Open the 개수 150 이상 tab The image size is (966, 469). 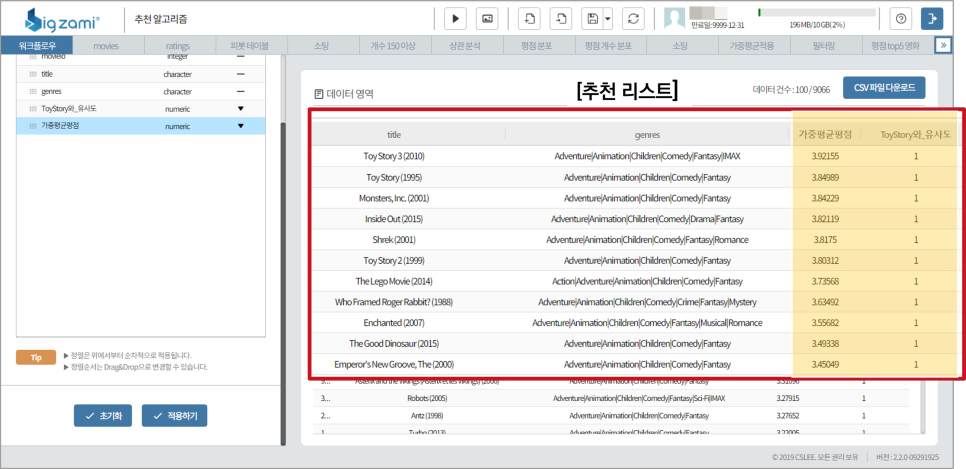(394, 46)
